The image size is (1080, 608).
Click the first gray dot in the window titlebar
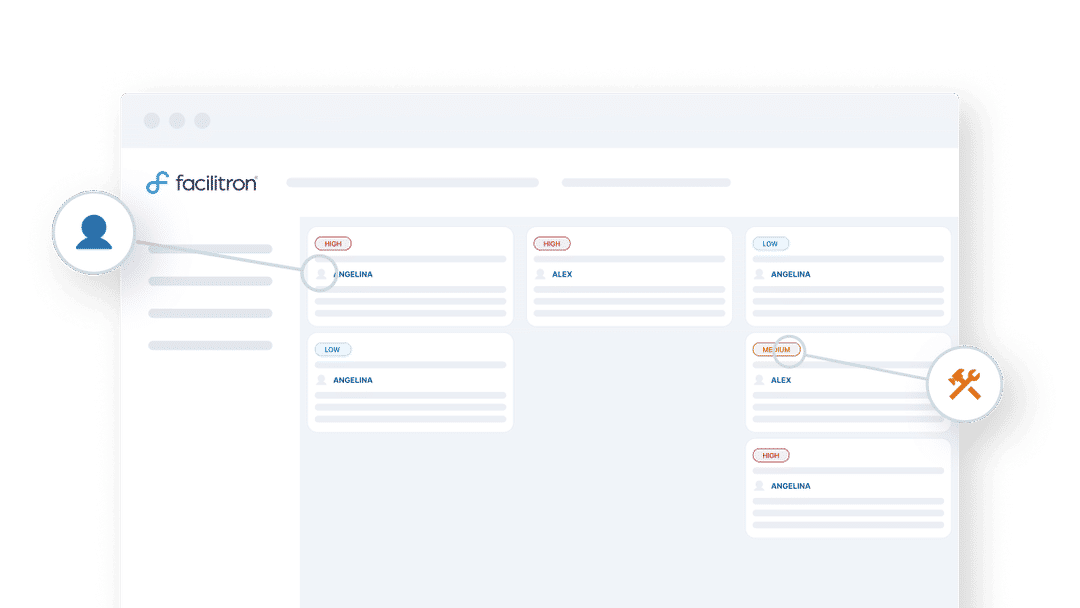point(151,119)
